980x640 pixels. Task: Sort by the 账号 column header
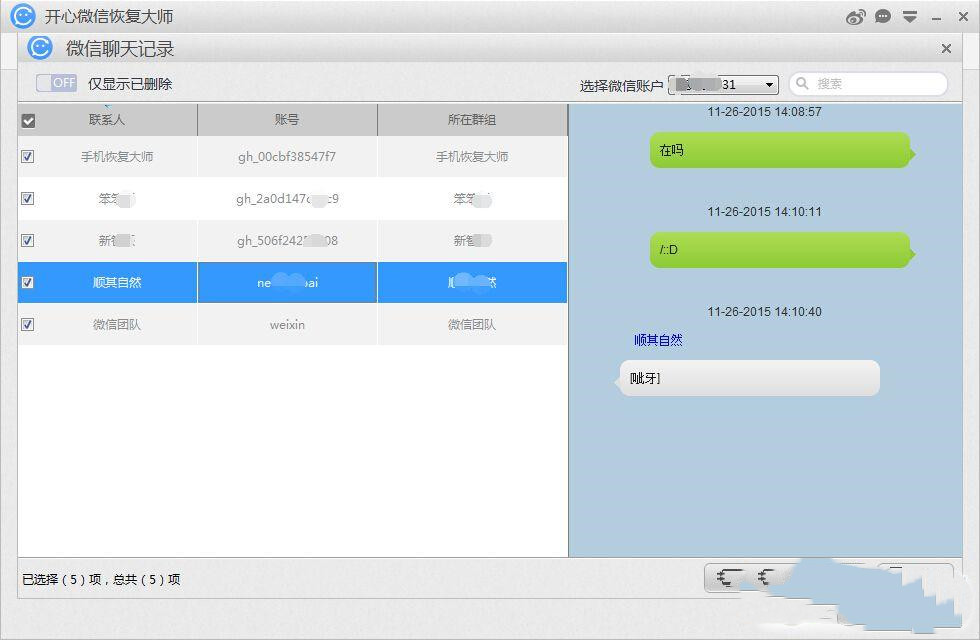pyautogui.click(x=288, y=119)
